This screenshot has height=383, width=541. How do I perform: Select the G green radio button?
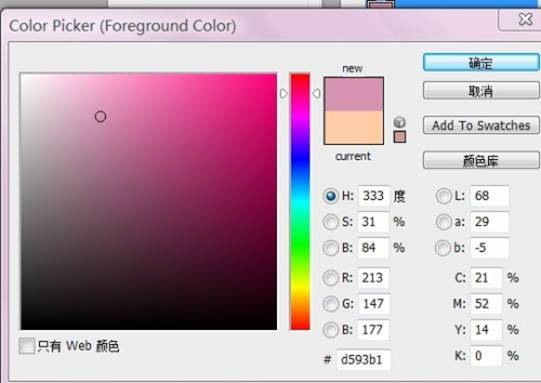click(x=330, y=304)
